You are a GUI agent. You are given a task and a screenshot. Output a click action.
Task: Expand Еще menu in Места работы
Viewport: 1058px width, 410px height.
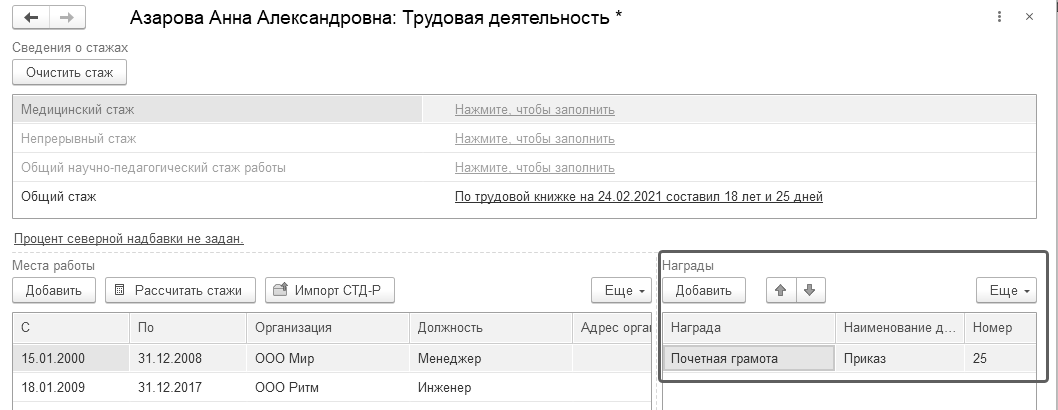[x=621, y=290]
